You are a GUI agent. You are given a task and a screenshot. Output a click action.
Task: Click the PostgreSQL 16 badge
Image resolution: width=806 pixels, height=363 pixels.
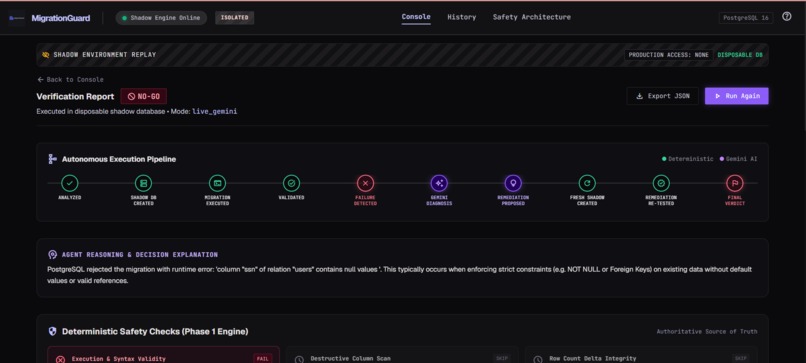[x=746, y=18]
